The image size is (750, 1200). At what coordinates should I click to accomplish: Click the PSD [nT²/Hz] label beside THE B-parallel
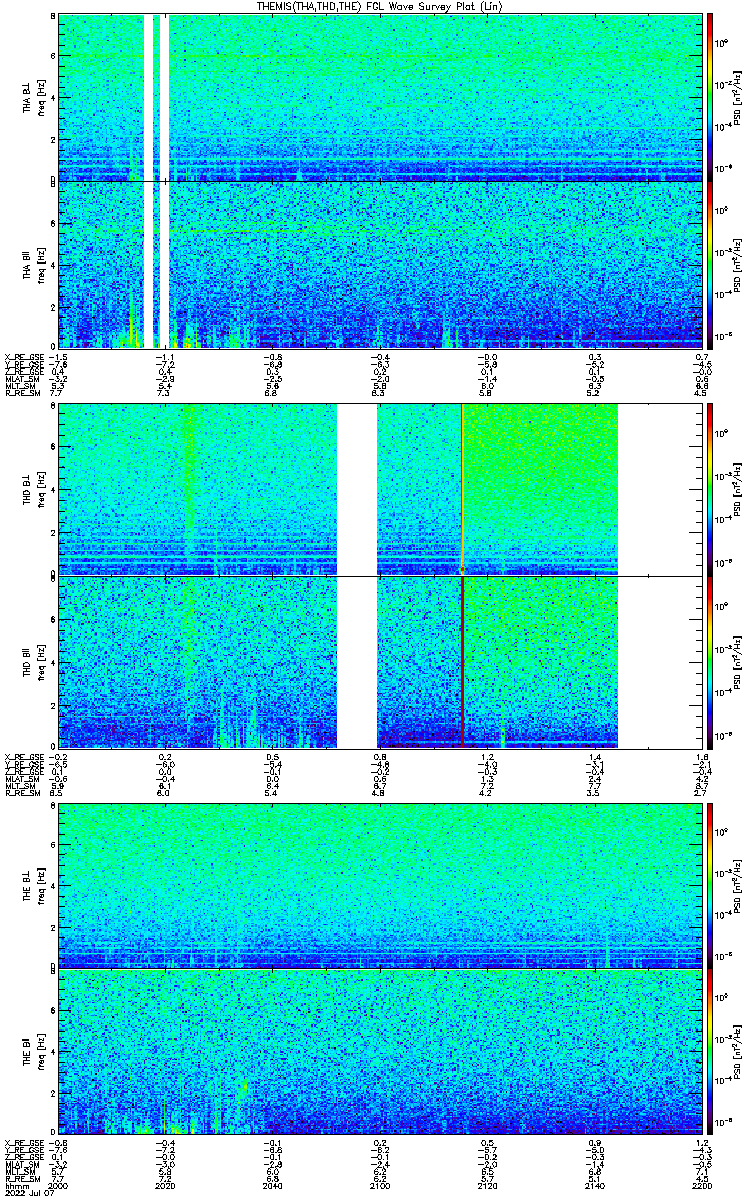point(738,1051)
